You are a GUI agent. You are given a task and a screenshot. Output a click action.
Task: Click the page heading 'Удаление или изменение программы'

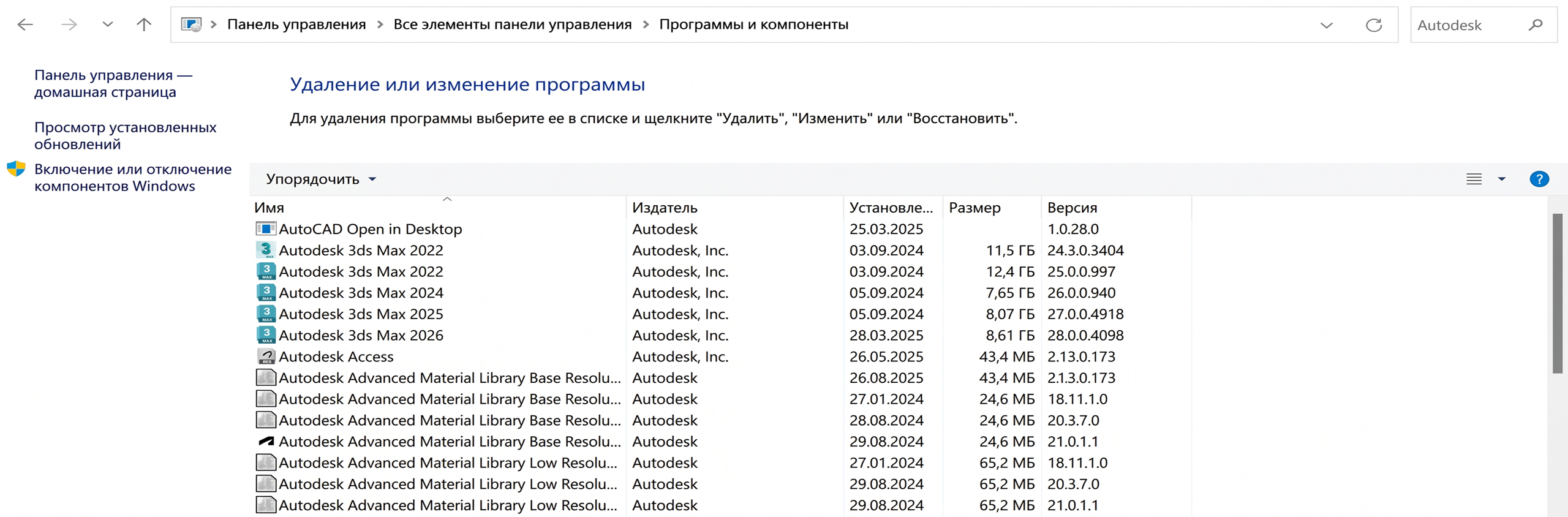[x=467, y=84]
